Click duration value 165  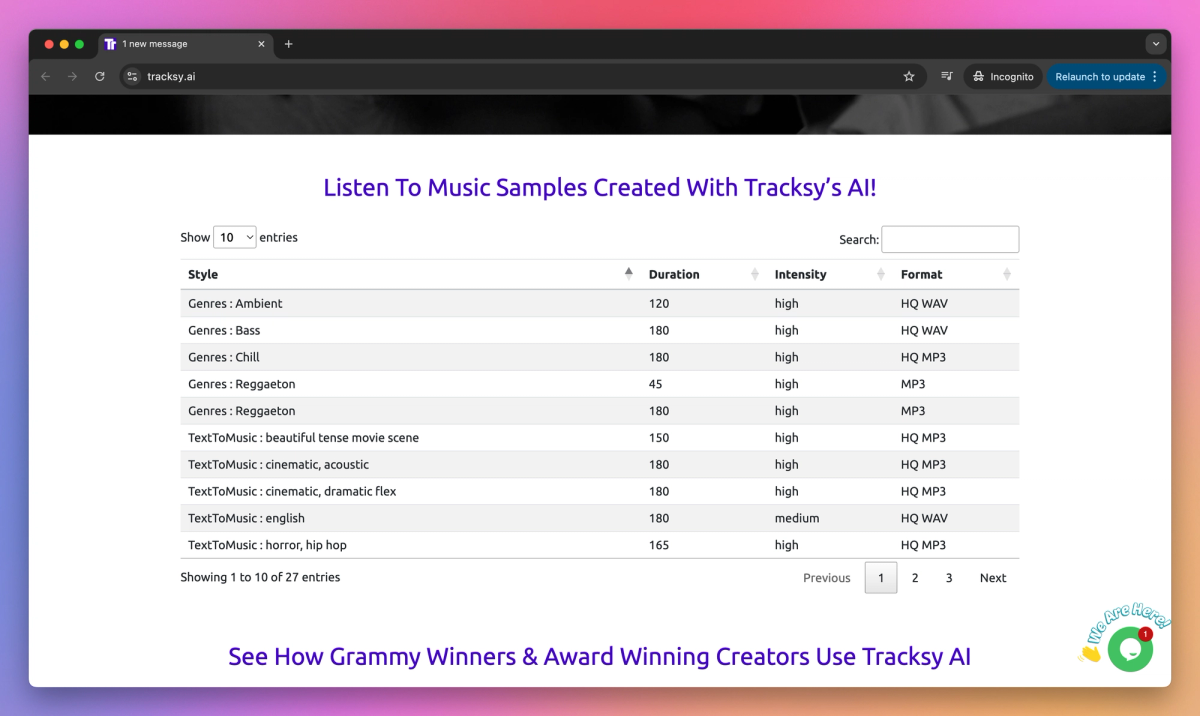[x=659, y=545]
